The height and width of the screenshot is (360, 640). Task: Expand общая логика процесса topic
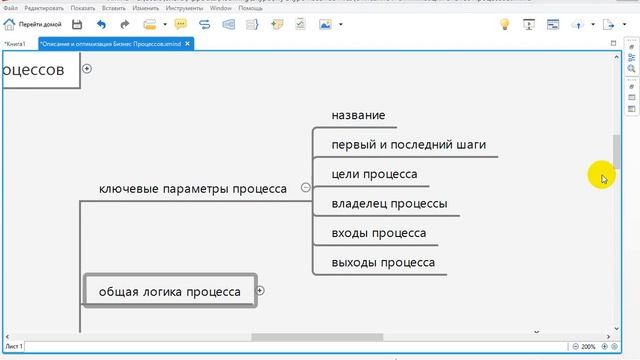[260, 291]
